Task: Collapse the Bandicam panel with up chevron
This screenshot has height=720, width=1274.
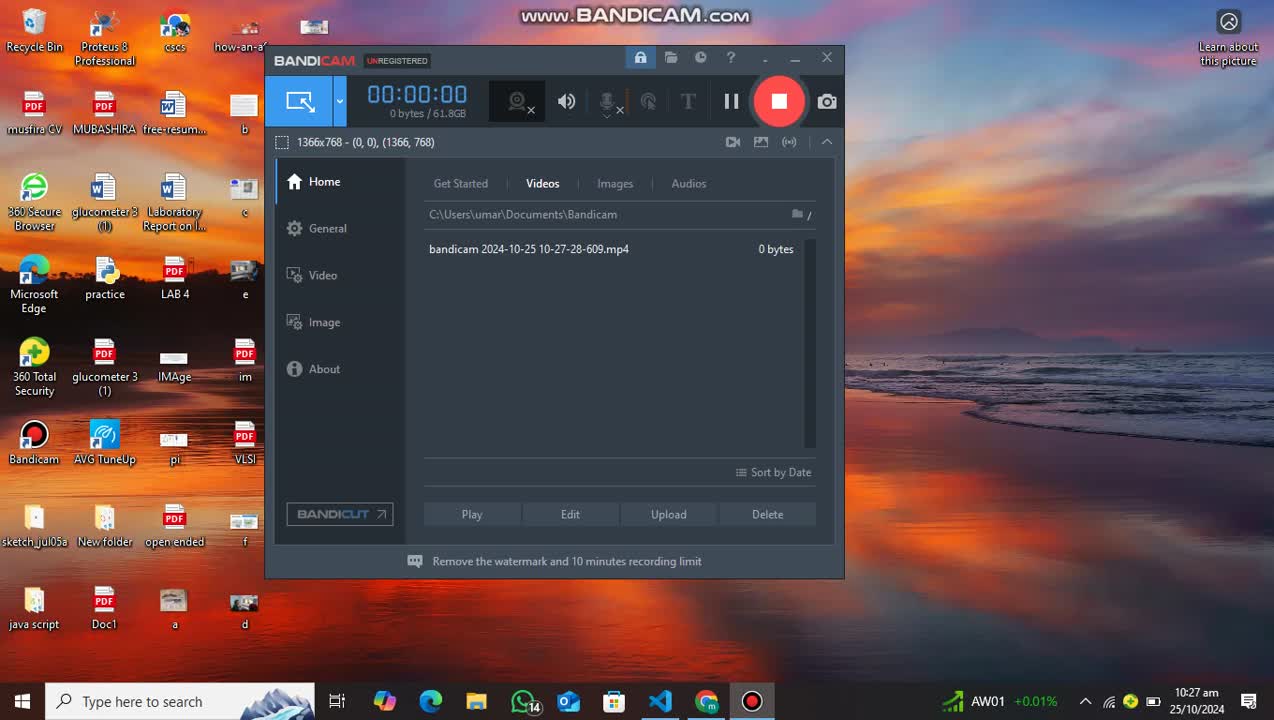Action: click(x=827, y=142)
